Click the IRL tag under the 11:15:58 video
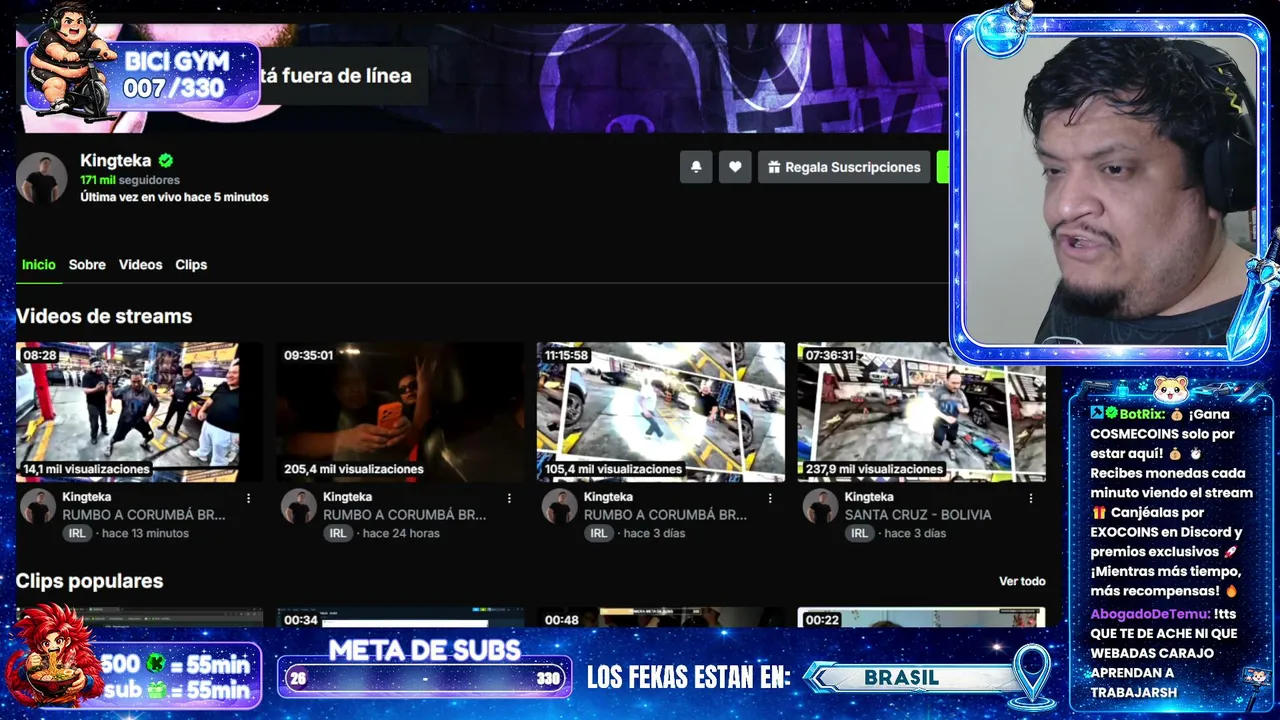 click(x=599, y=533)
